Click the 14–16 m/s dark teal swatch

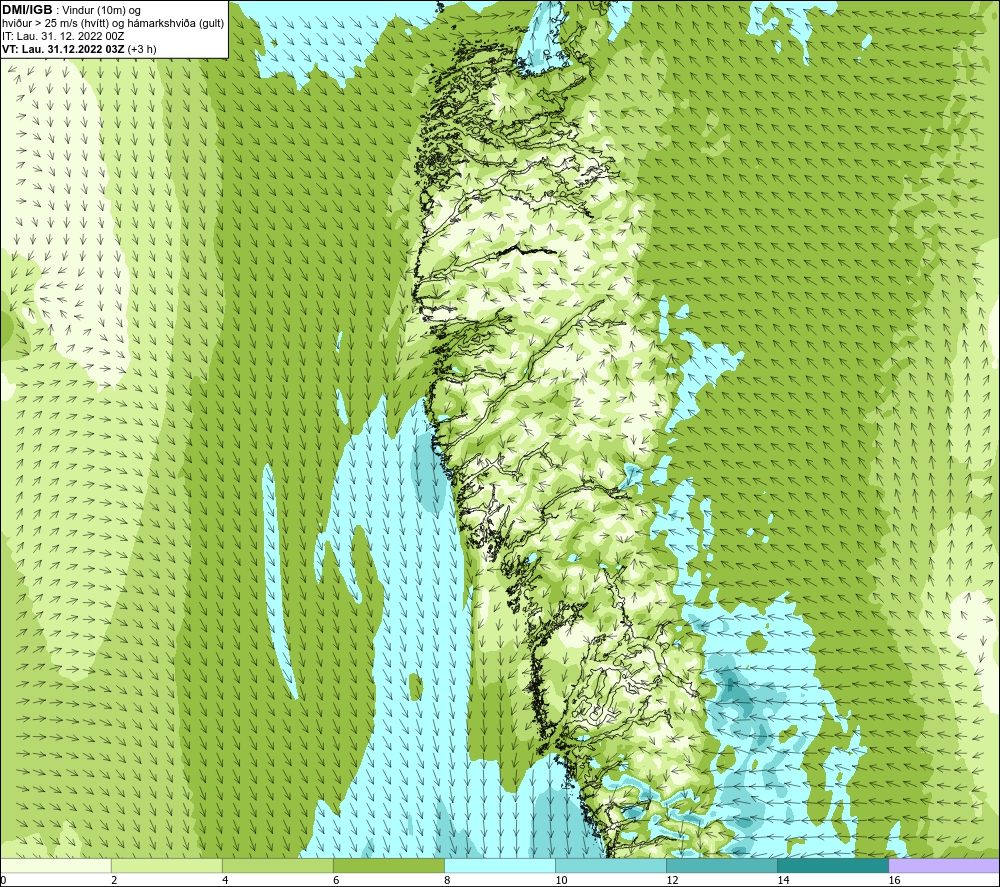click(x=833, y=865)
